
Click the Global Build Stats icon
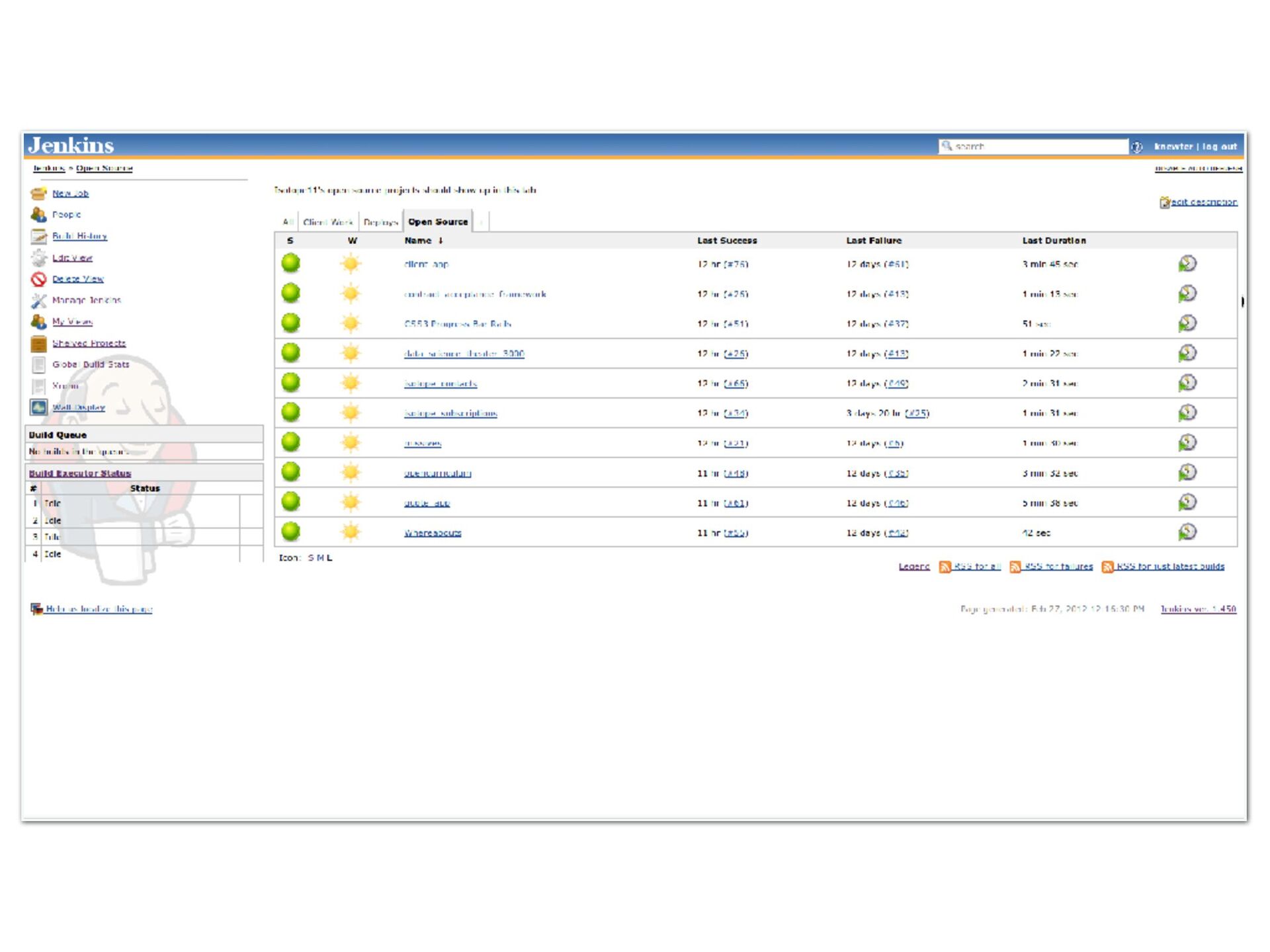click(x=38, y=364)
